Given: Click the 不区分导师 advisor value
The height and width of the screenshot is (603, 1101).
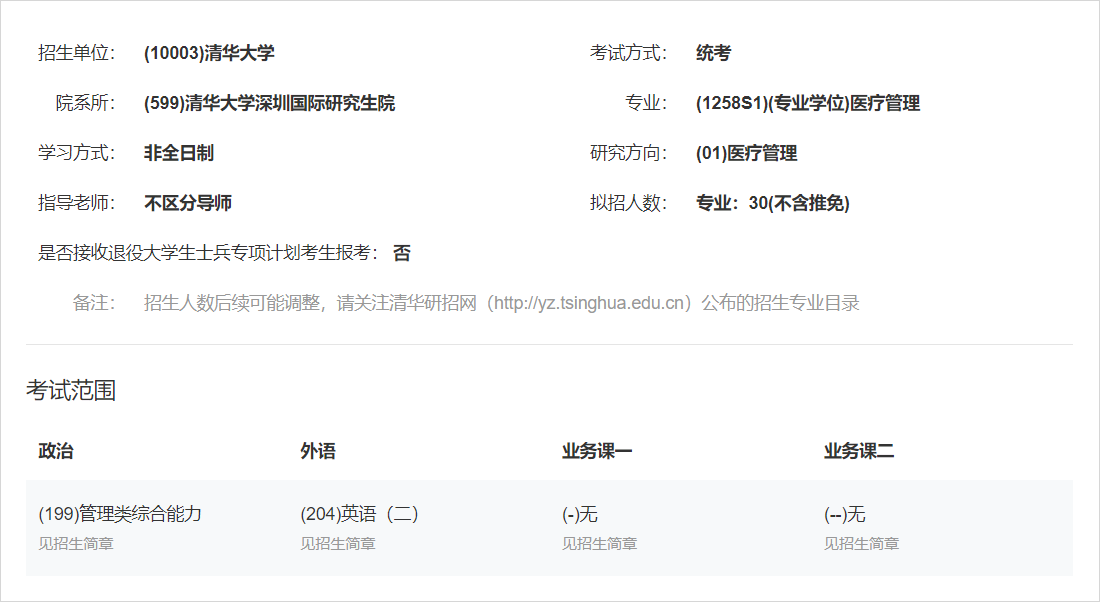Looking at the screenshot, I should 187,203.
